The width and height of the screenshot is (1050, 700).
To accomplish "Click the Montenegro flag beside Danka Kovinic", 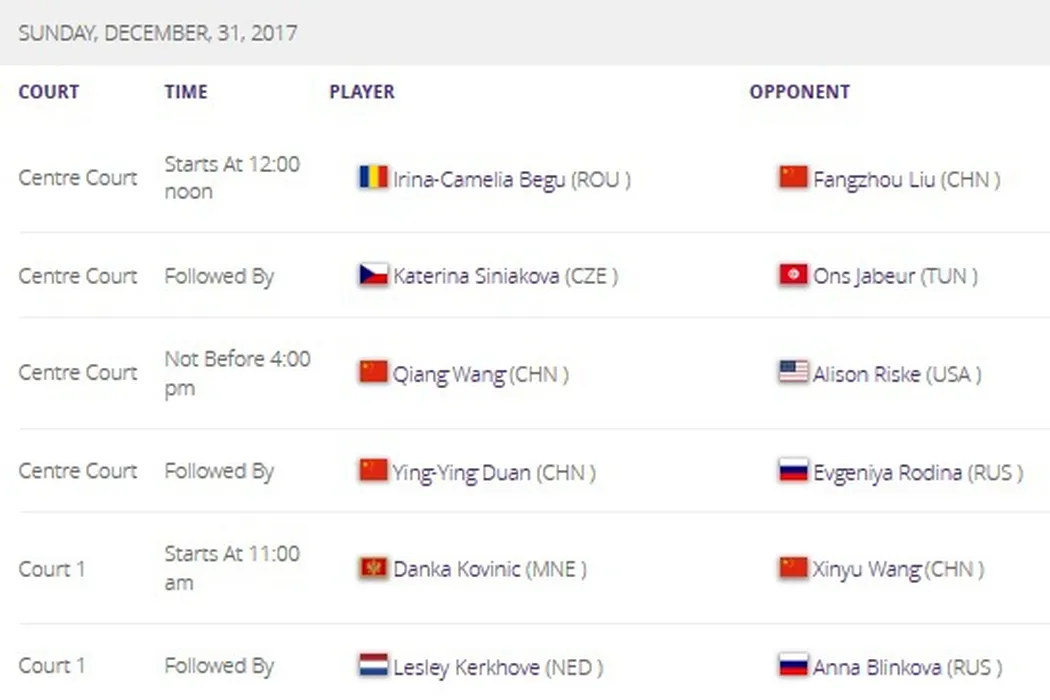I will [373, 568].
